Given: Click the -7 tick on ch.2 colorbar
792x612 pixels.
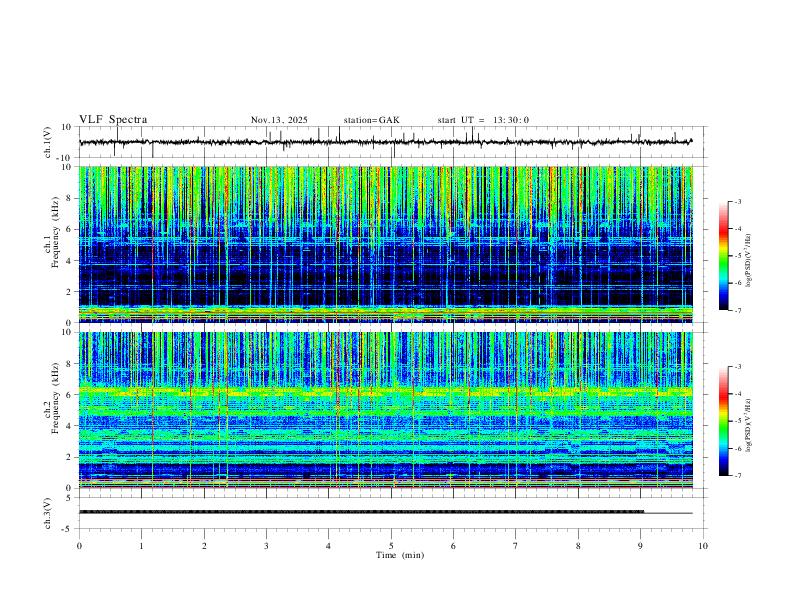Looking at the screenshot, I should pyautogui.click(x=738, y=475).
